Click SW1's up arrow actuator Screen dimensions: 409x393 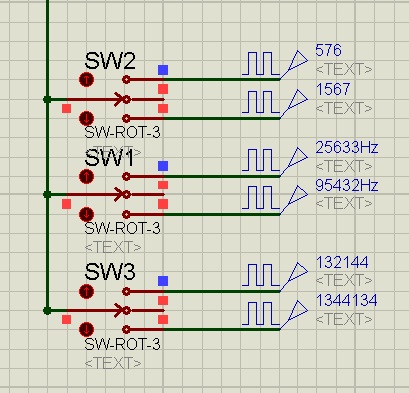[x=86, y=176]
